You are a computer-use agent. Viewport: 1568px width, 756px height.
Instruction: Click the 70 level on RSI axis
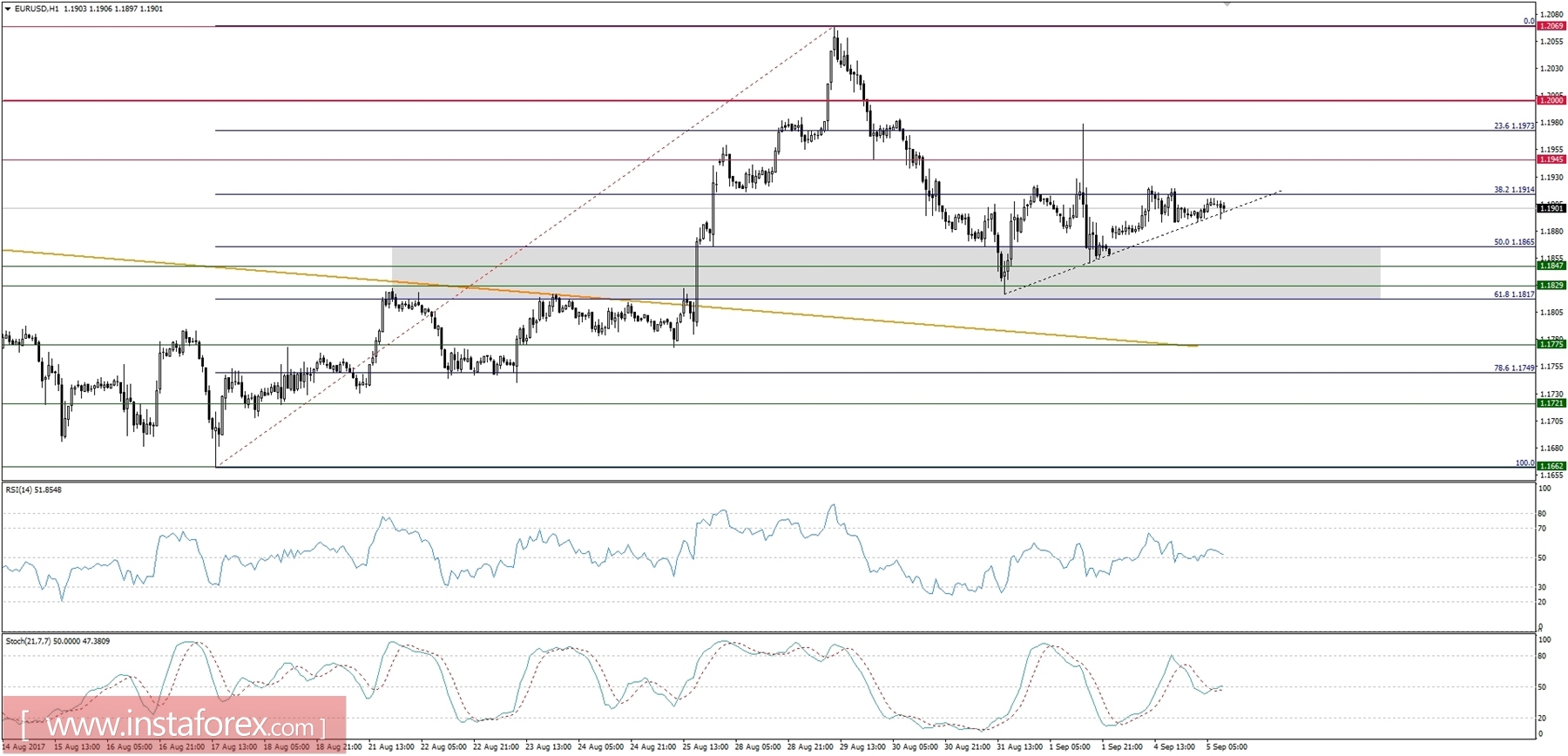click(1542, 529)
